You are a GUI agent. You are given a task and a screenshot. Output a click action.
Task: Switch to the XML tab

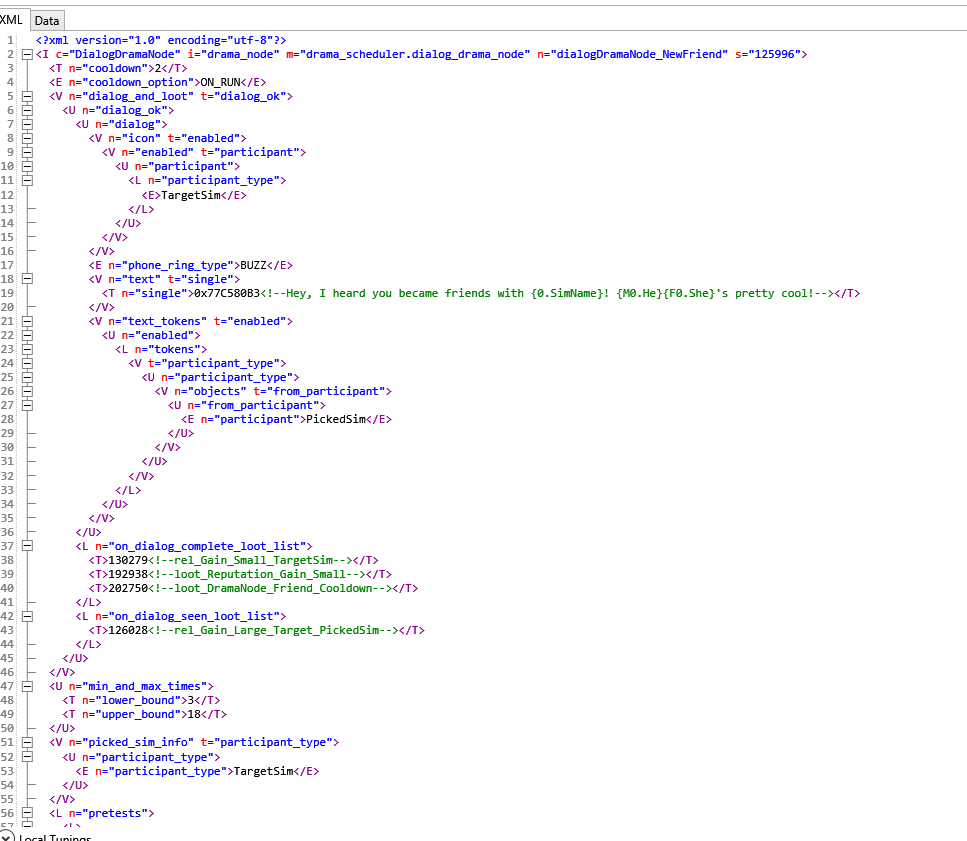(x=11, y=20)
